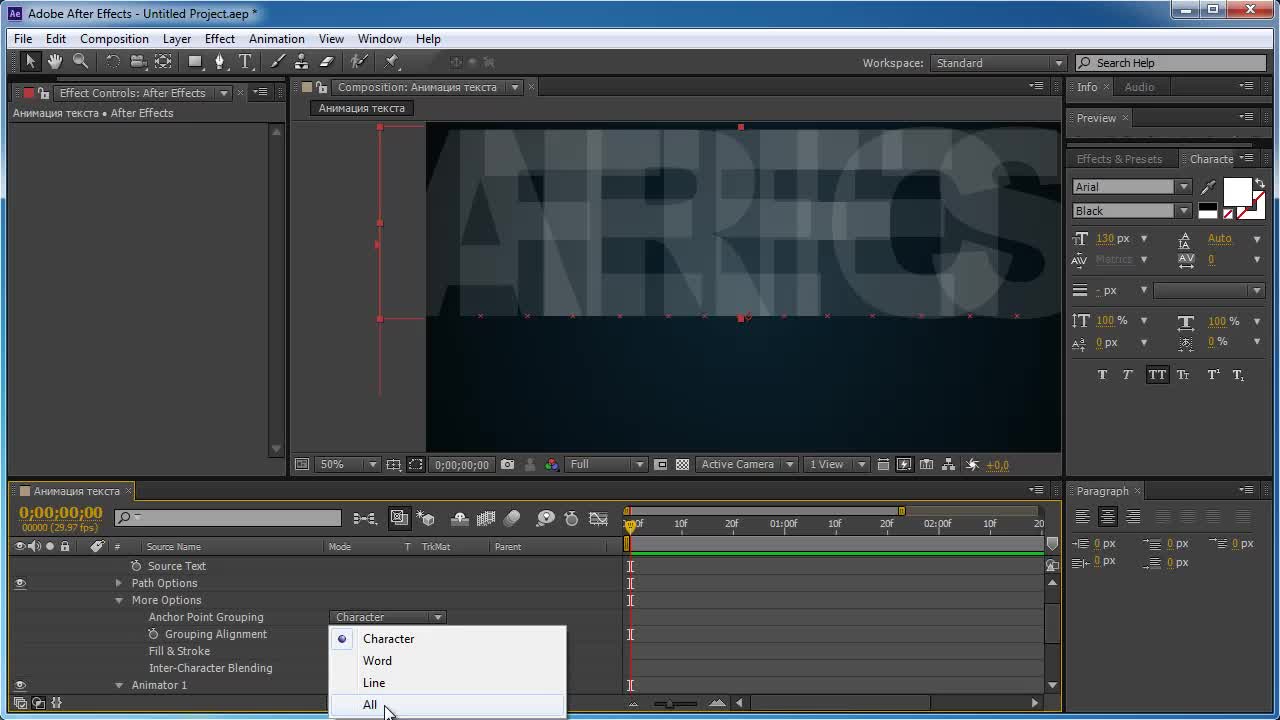Open Anchor Point Grouping dropdown
The height and width of the screenshot is (720, 1280).
pos(388,617)
